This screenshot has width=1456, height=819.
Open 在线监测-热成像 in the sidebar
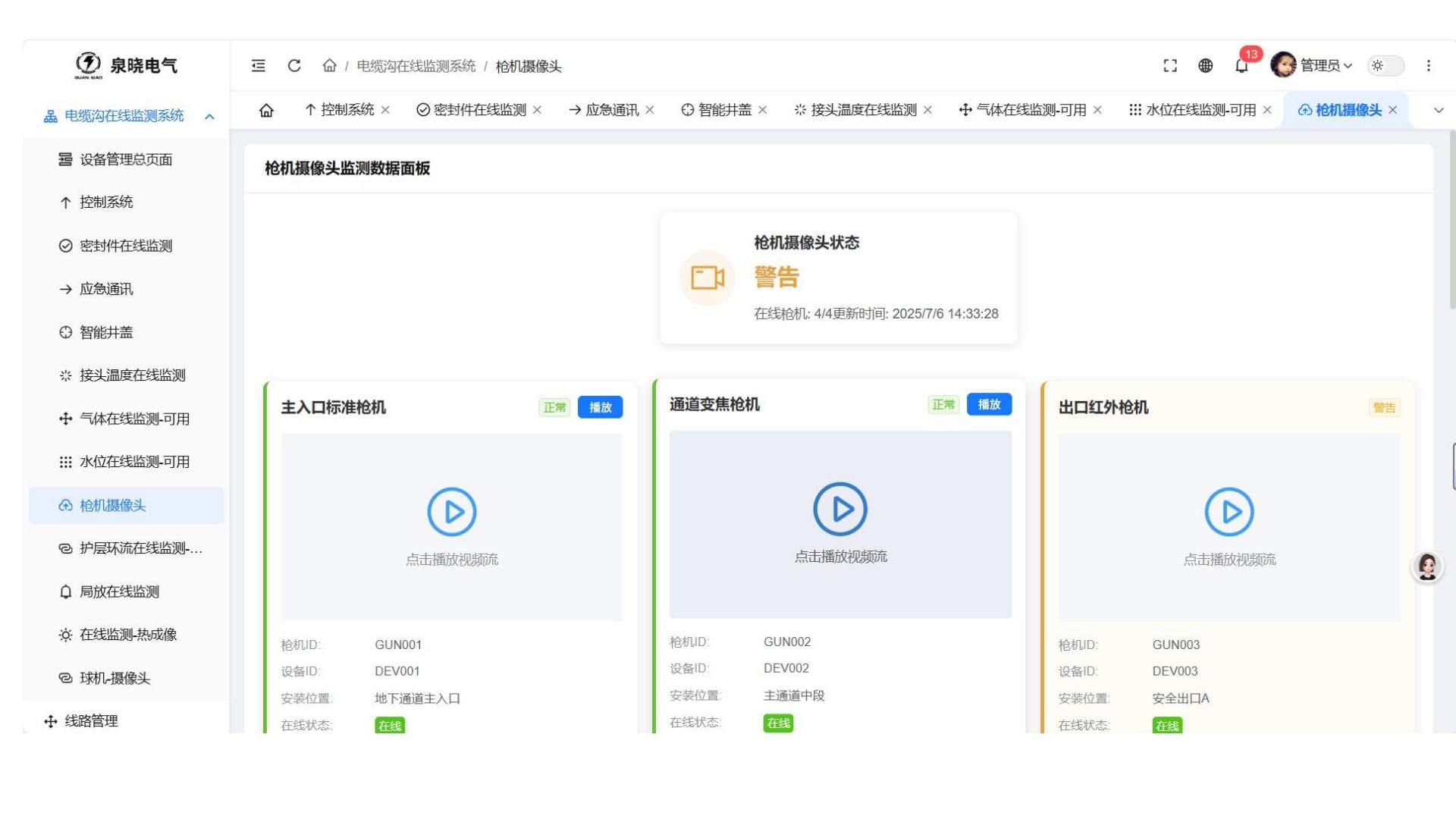[126, 635]
